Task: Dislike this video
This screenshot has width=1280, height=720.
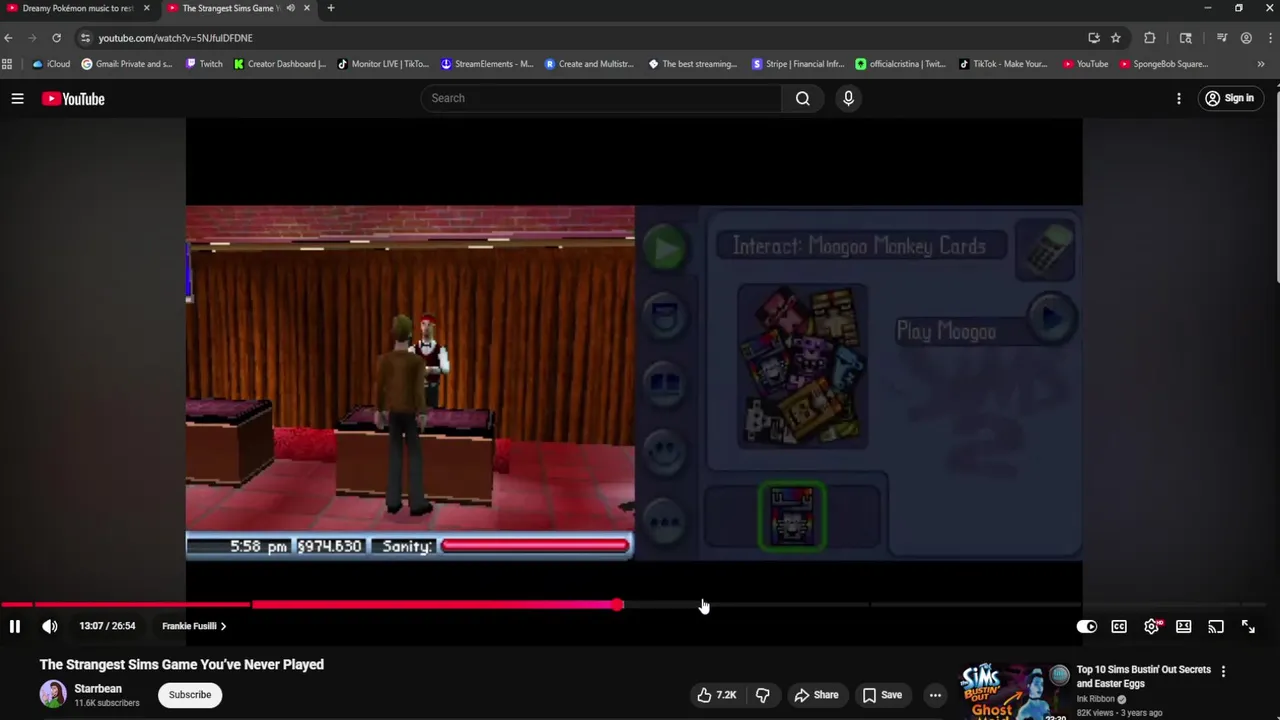Action: click(x=763, y=695)
